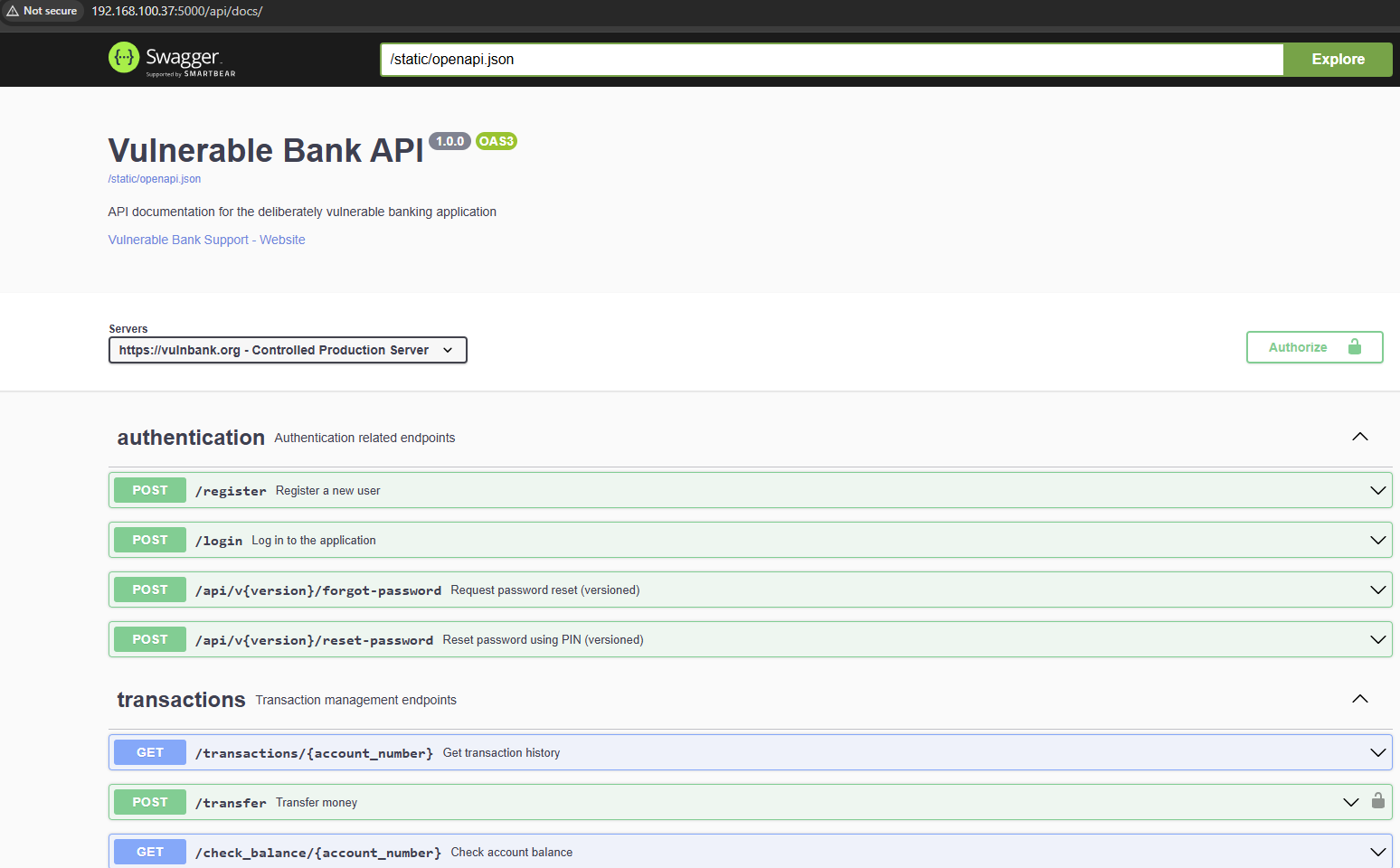
Task: Click the POST badge on /register
Action: coord(150,490)
